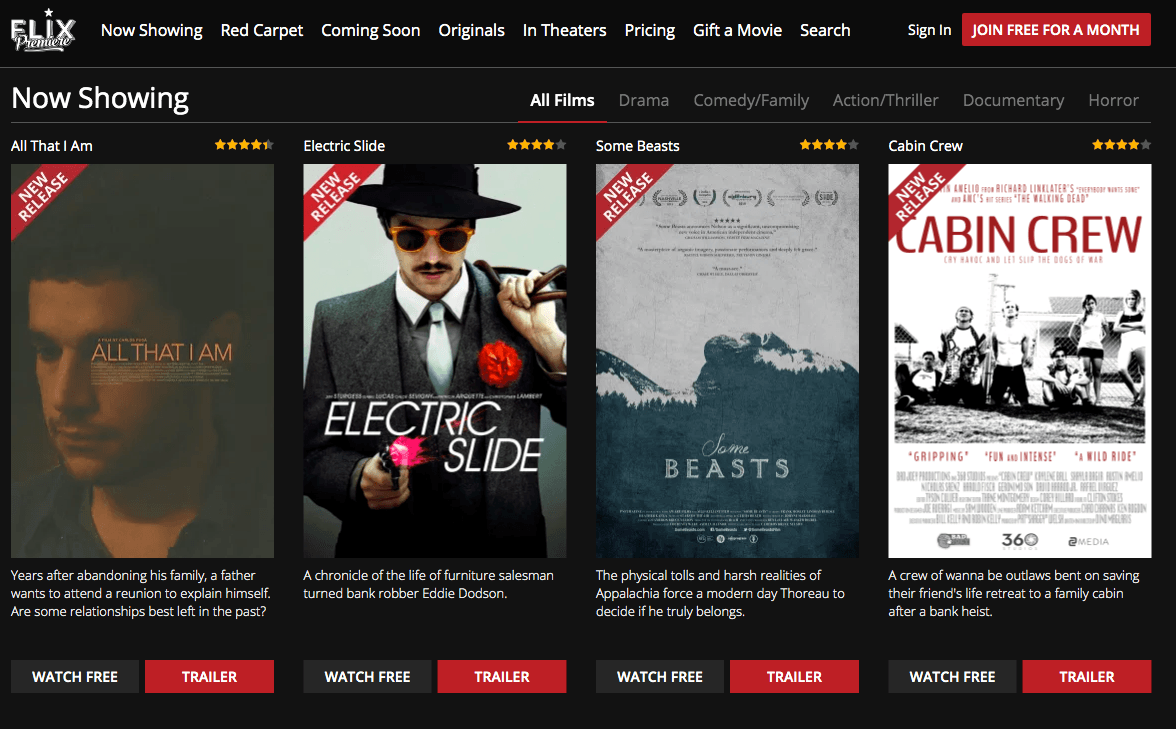Open Electric Slide poster
The height and width of the screenshot is (729, 1176).
coord(435,361)
